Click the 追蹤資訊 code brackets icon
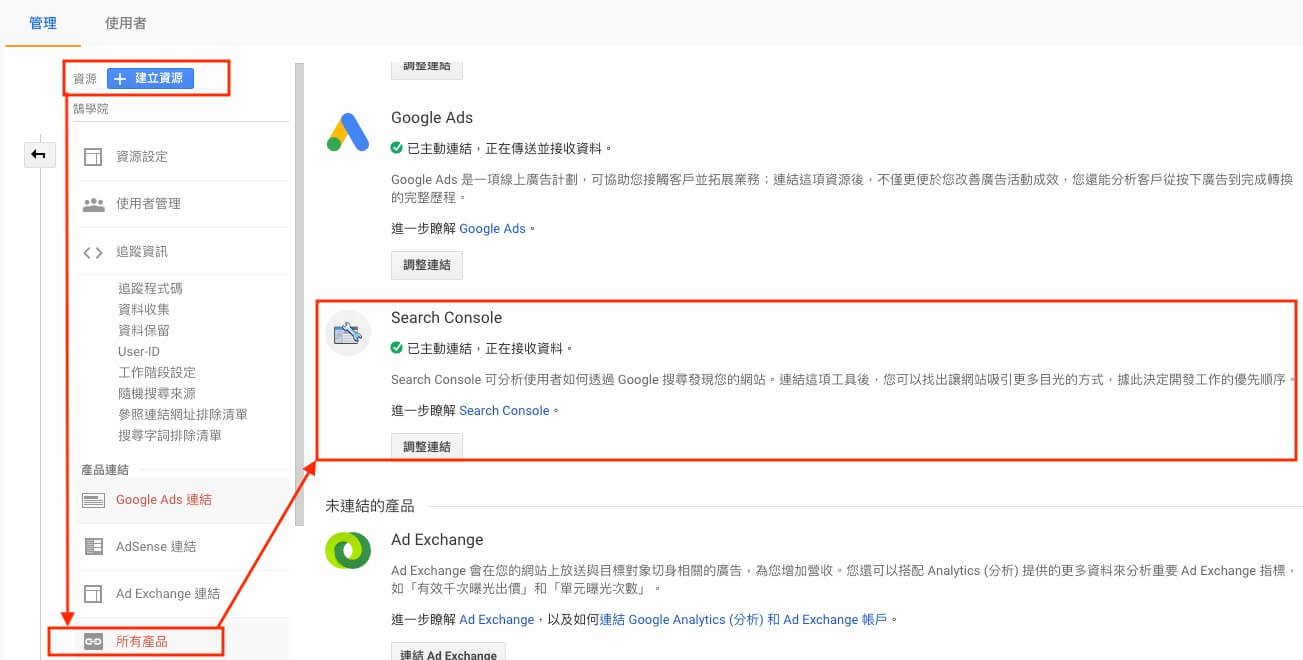Image resolution: width=1303 pixels, height=660 pixels. click(x=93, y=252)
